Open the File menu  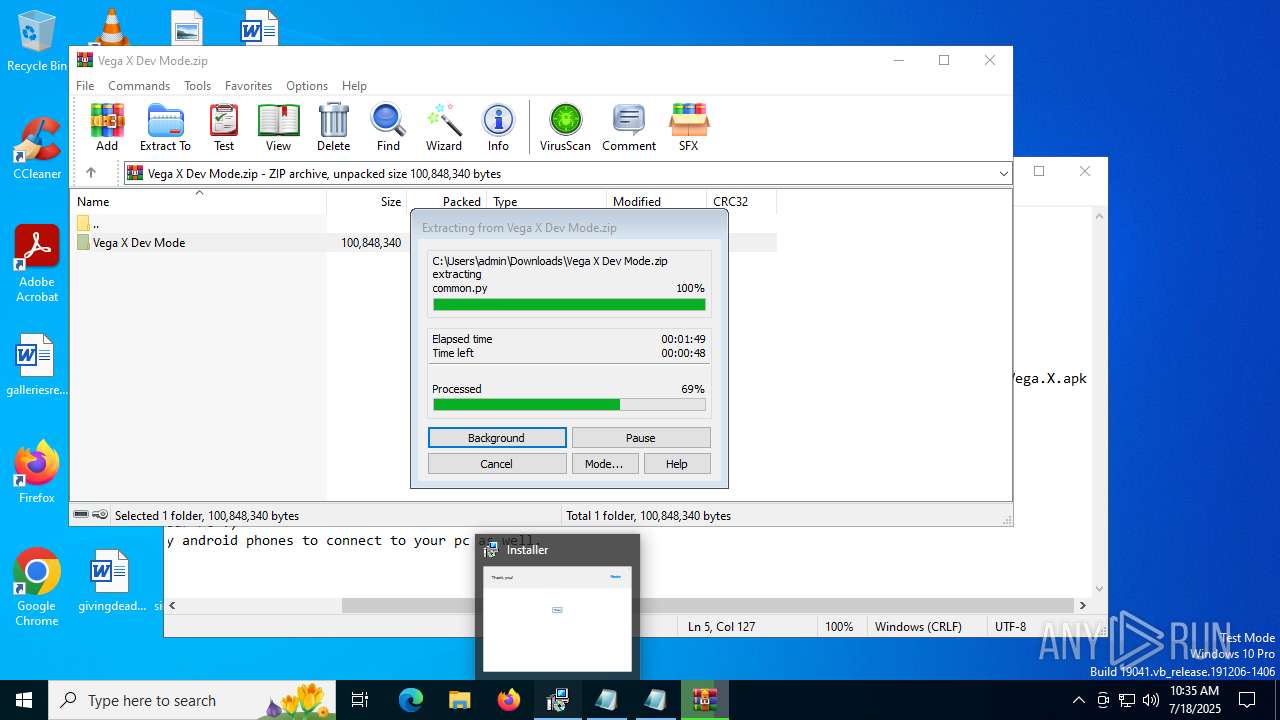(x=85, y=86)
